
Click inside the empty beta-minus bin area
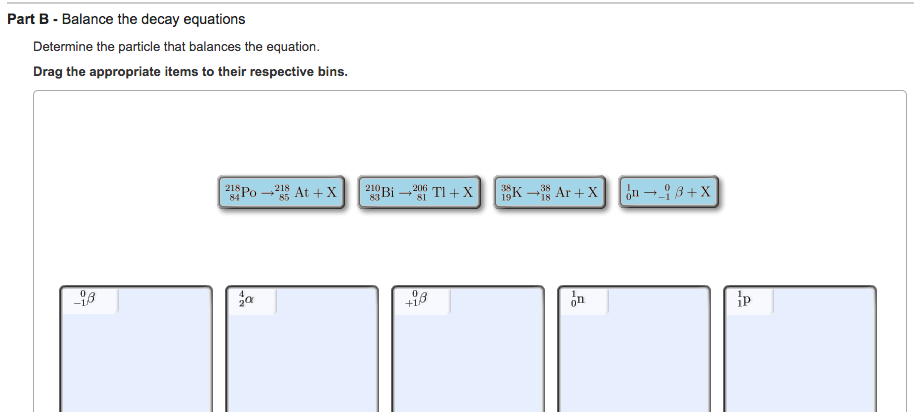[x=136, y=361]
